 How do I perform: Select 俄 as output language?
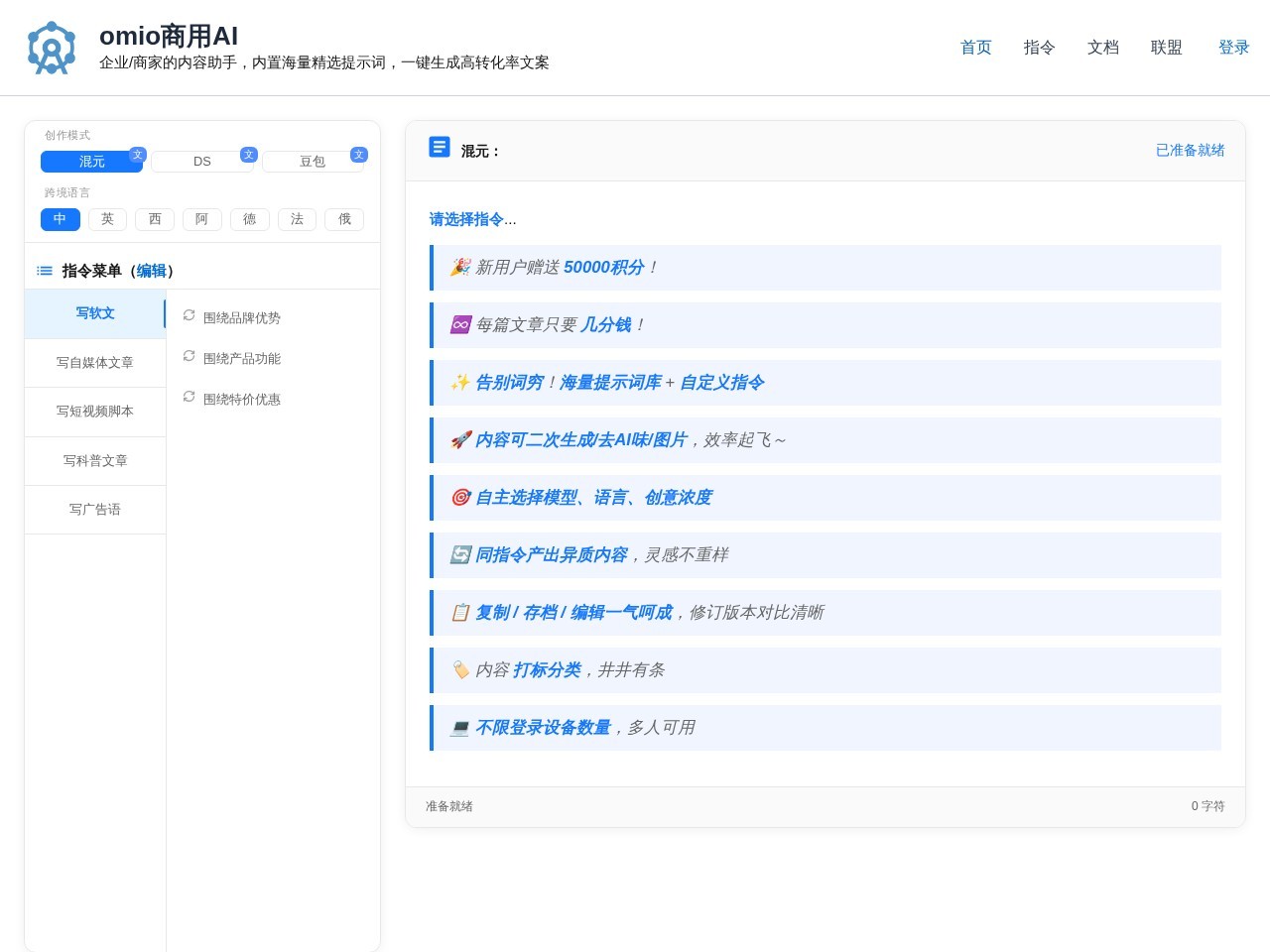click(x=344, y=219)
